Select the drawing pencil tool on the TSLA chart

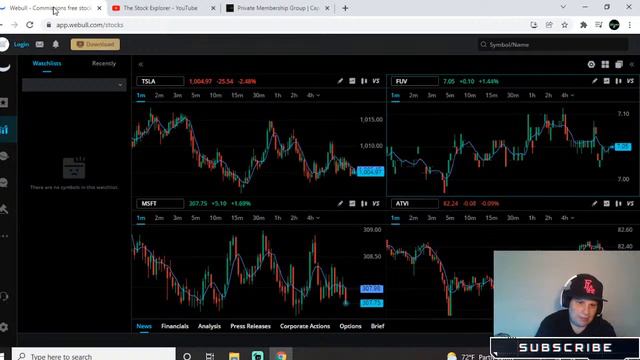340,81
